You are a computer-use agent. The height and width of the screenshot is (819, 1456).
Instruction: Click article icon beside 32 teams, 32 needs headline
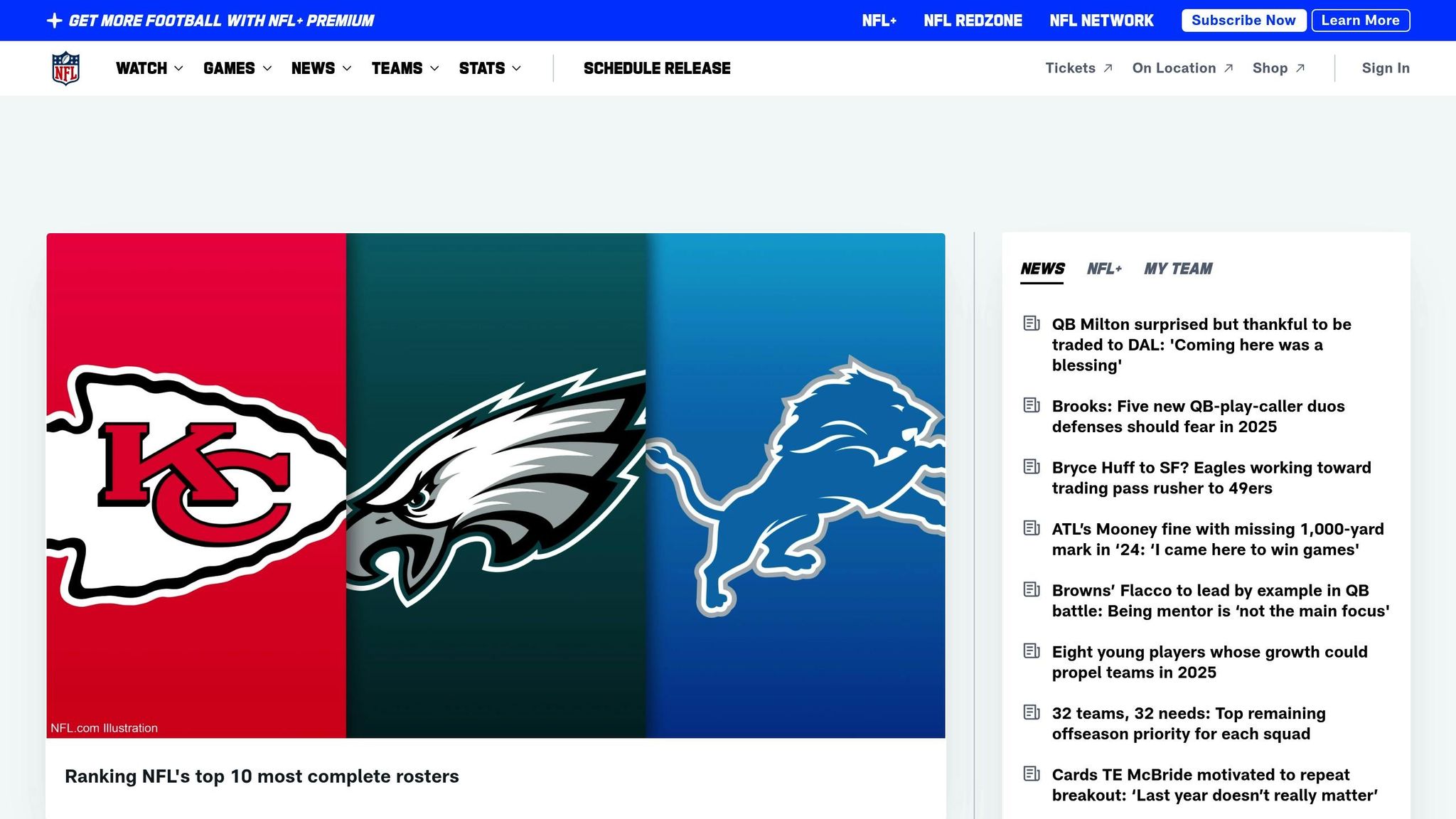click(1032, 712)
